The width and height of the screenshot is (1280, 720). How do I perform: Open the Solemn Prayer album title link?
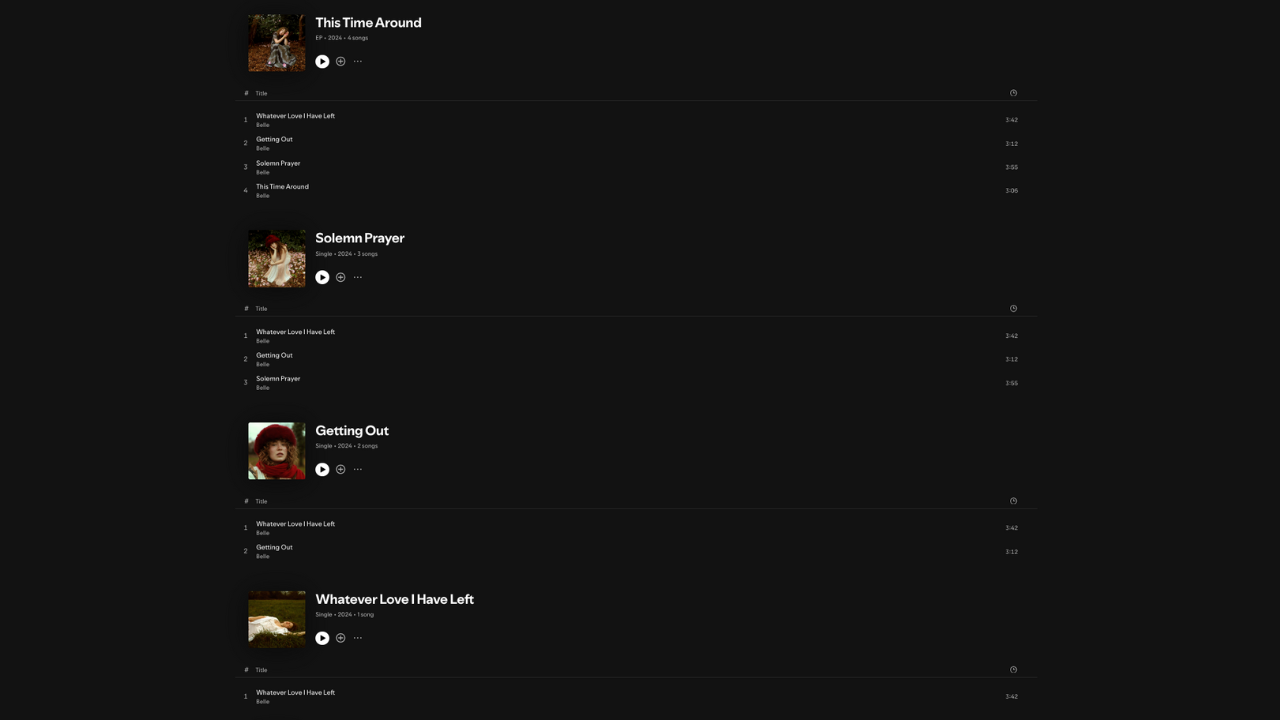point(360,238)
